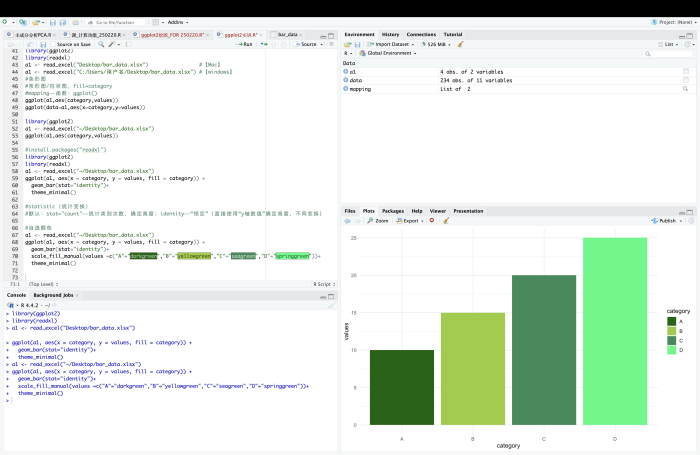Open the Packages tab
Viewport: 700px width, 455px height.
[x=392, y=211]
